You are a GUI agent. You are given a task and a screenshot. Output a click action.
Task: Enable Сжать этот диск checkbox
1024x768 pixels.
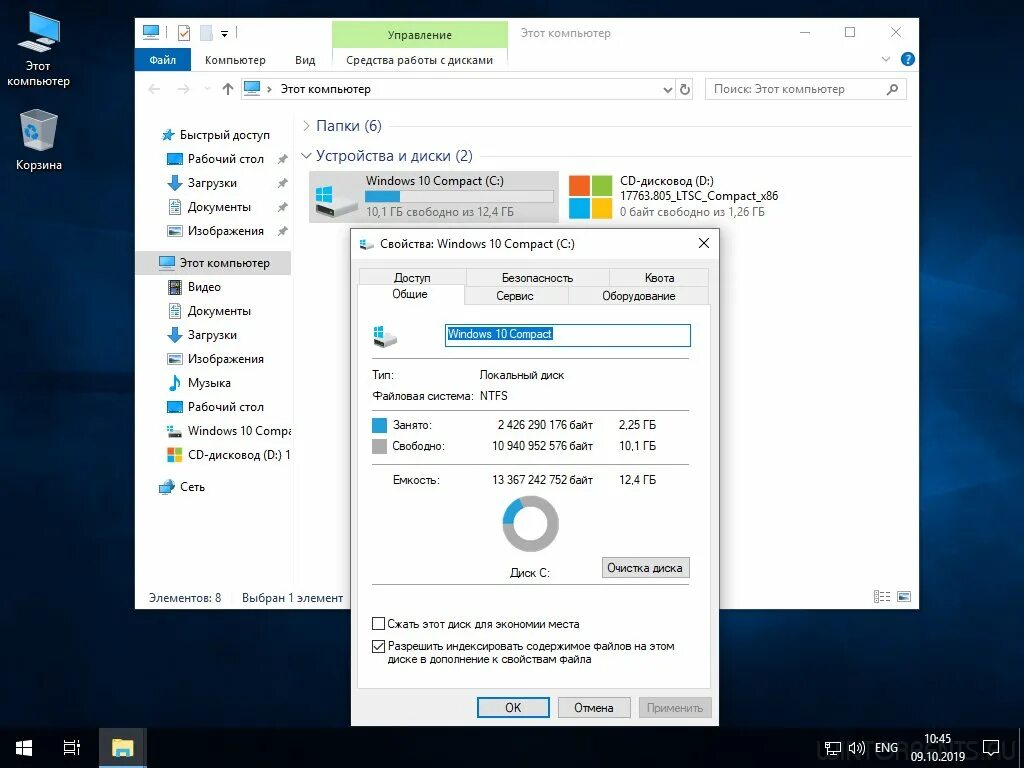(x=378, y=624)
